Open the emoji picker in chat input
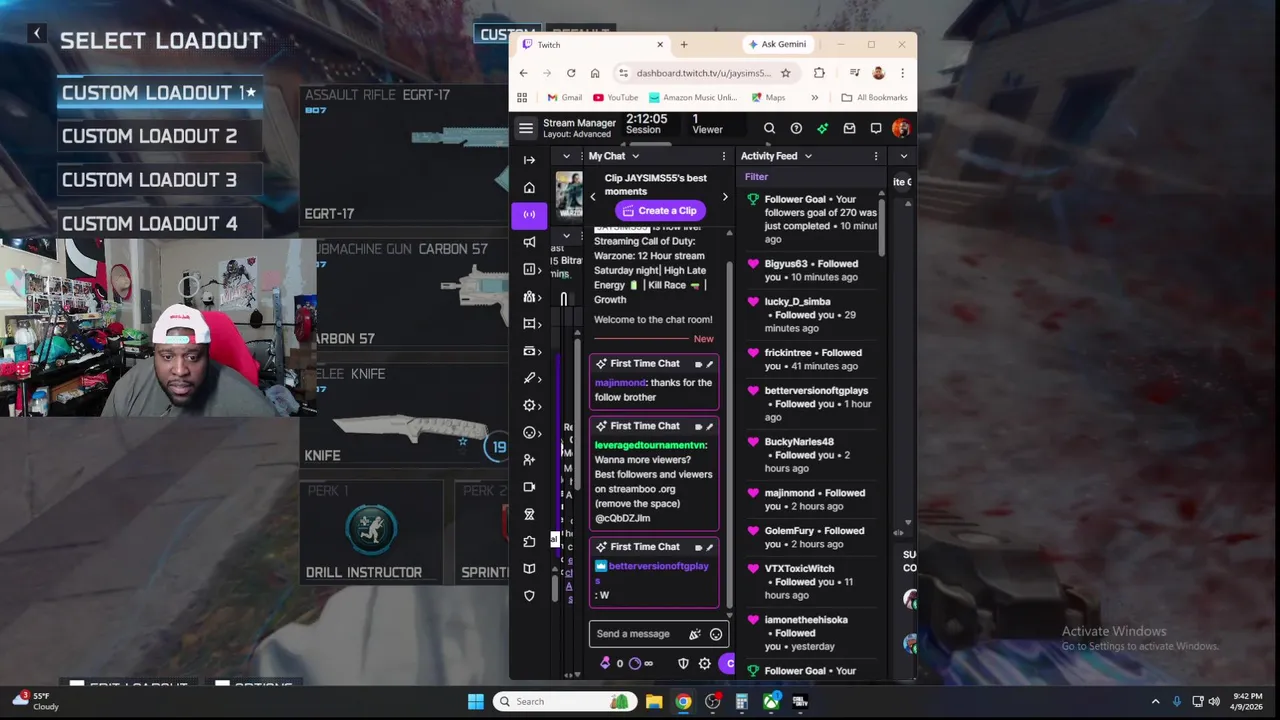 click(716, 634)
